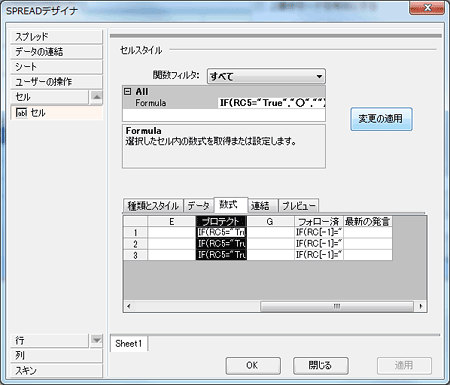Edit the Formula property value

pyautogui.click(x=272, y=103)
